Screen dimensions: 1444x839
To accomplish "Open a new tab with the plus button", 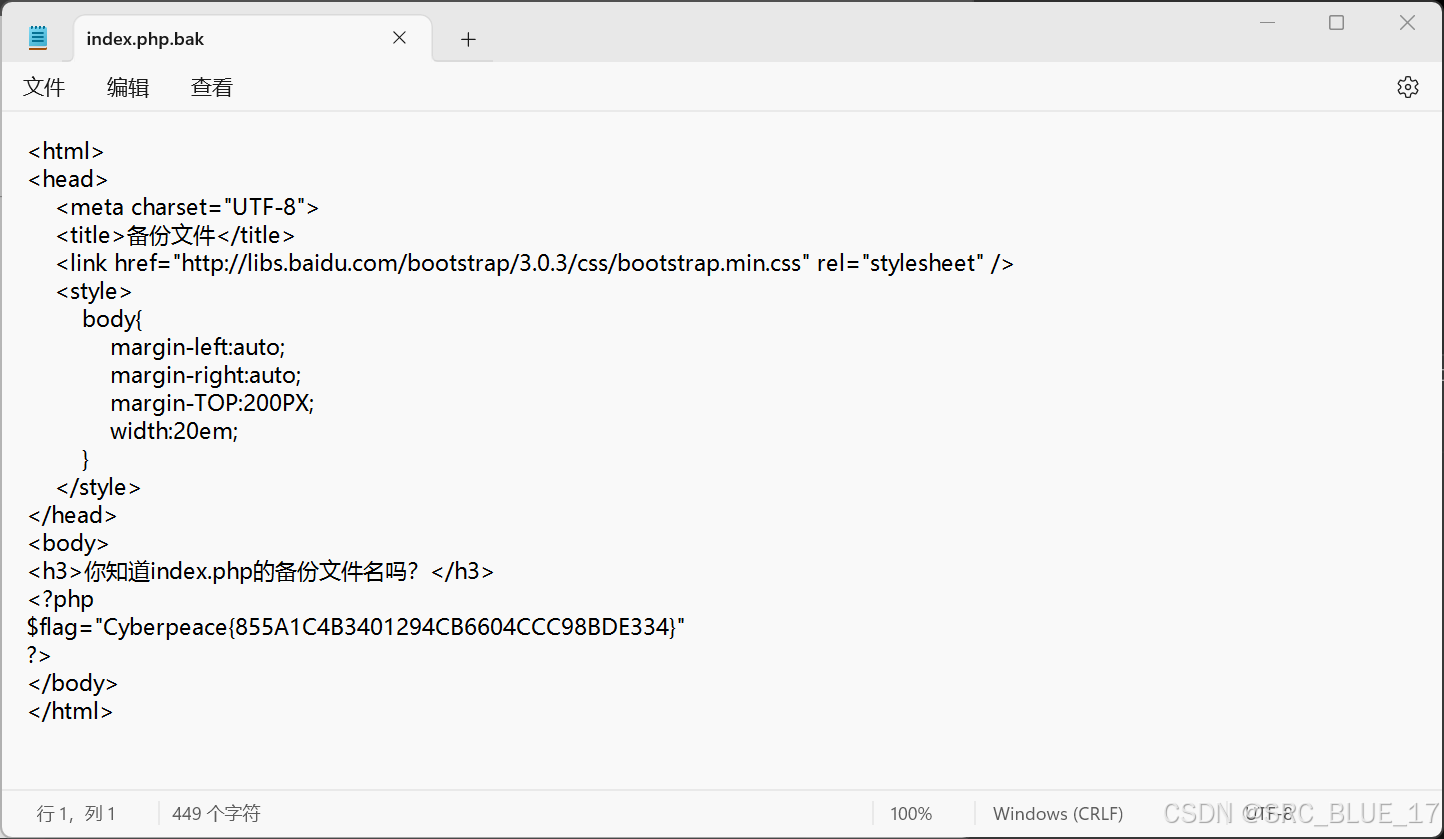I will (x=467, y=39).
